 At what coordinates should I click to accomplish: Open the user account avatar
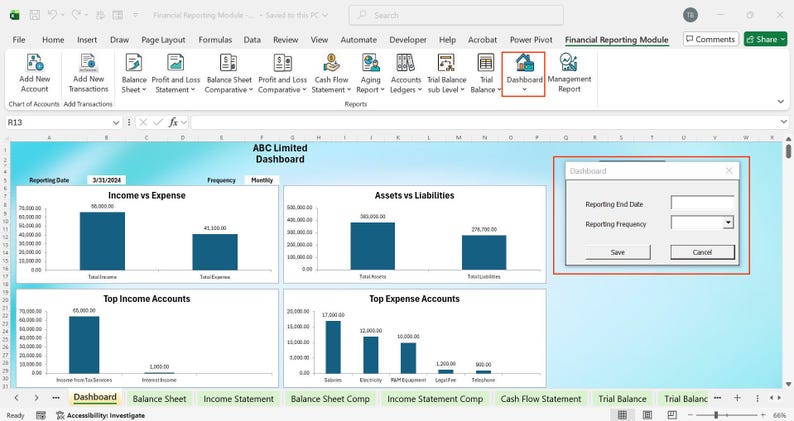690,15
